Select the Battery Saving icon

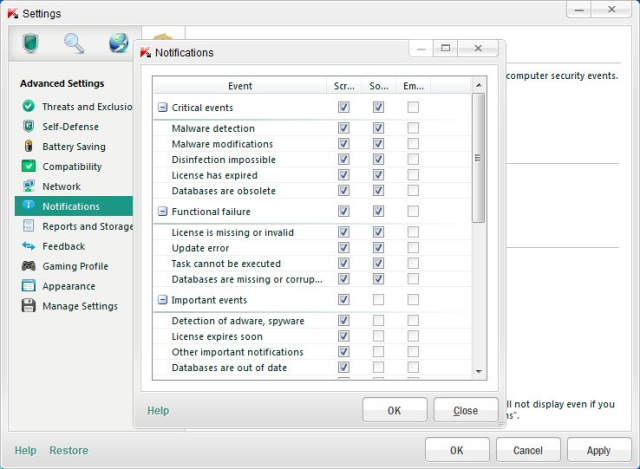click(x=28, y=147)
